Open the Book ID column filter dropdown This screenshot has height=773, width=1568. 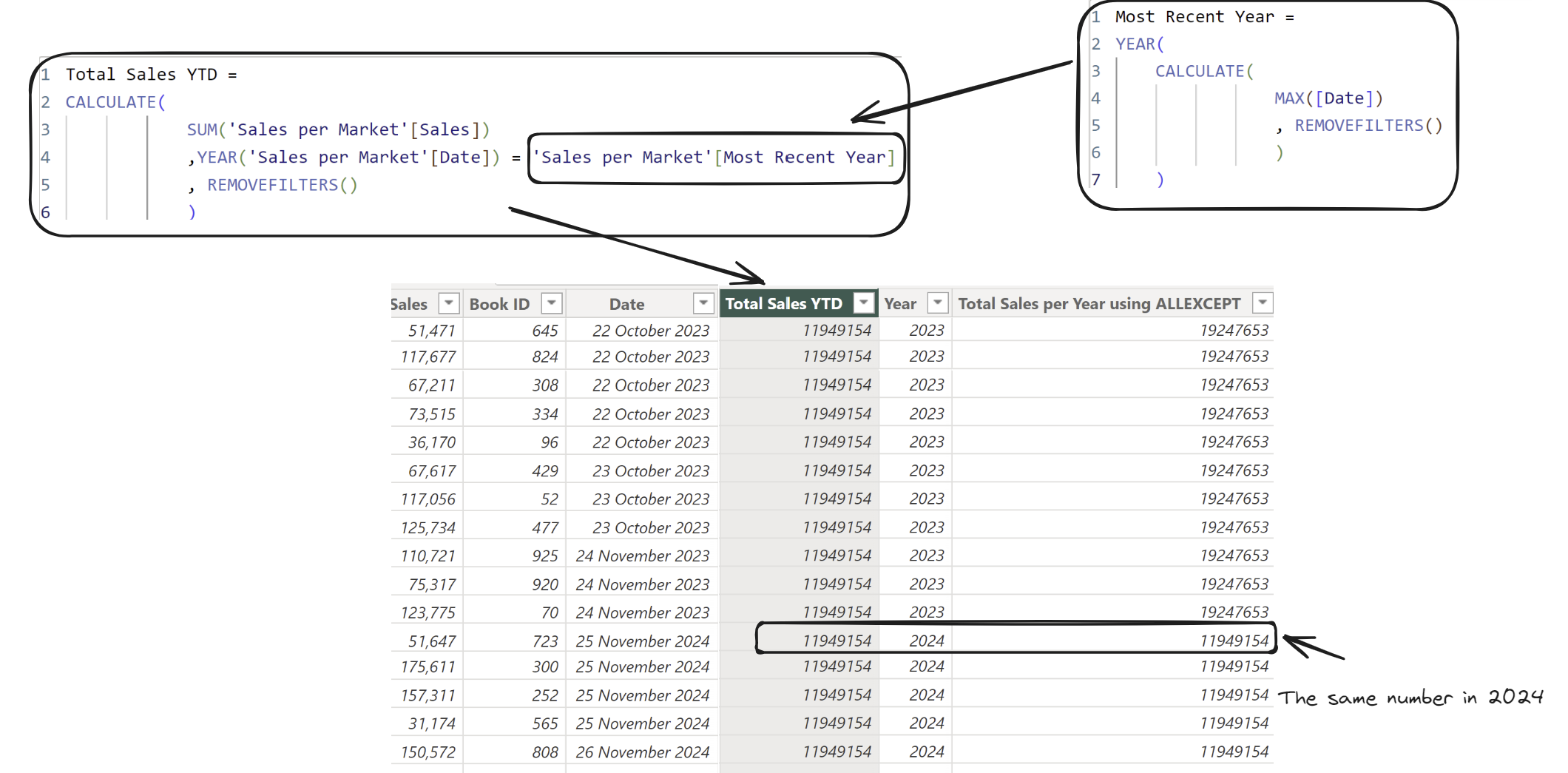pyautogui.click(x=552, y=303)
